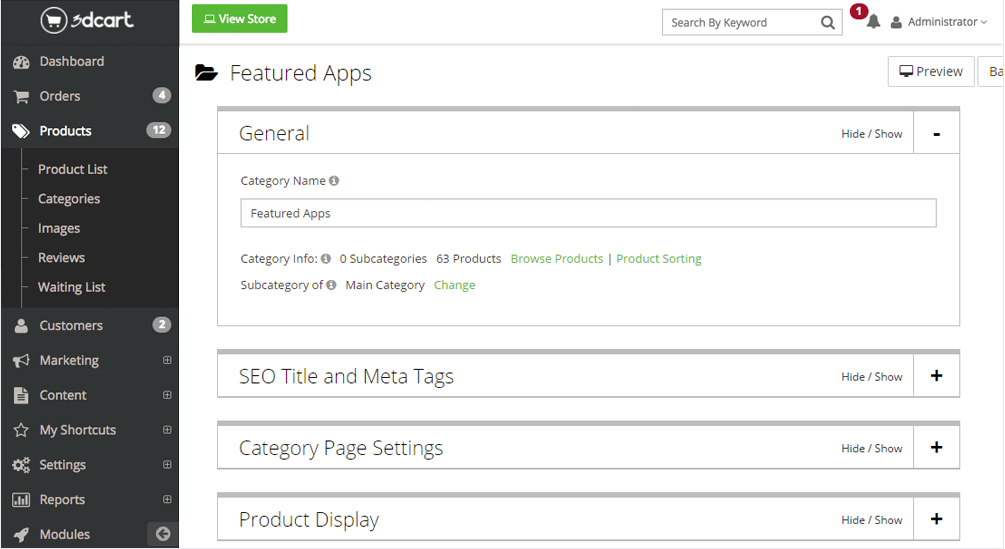Click the Category Info help icon
This screenshot has height=549, width=1005.
326,259
